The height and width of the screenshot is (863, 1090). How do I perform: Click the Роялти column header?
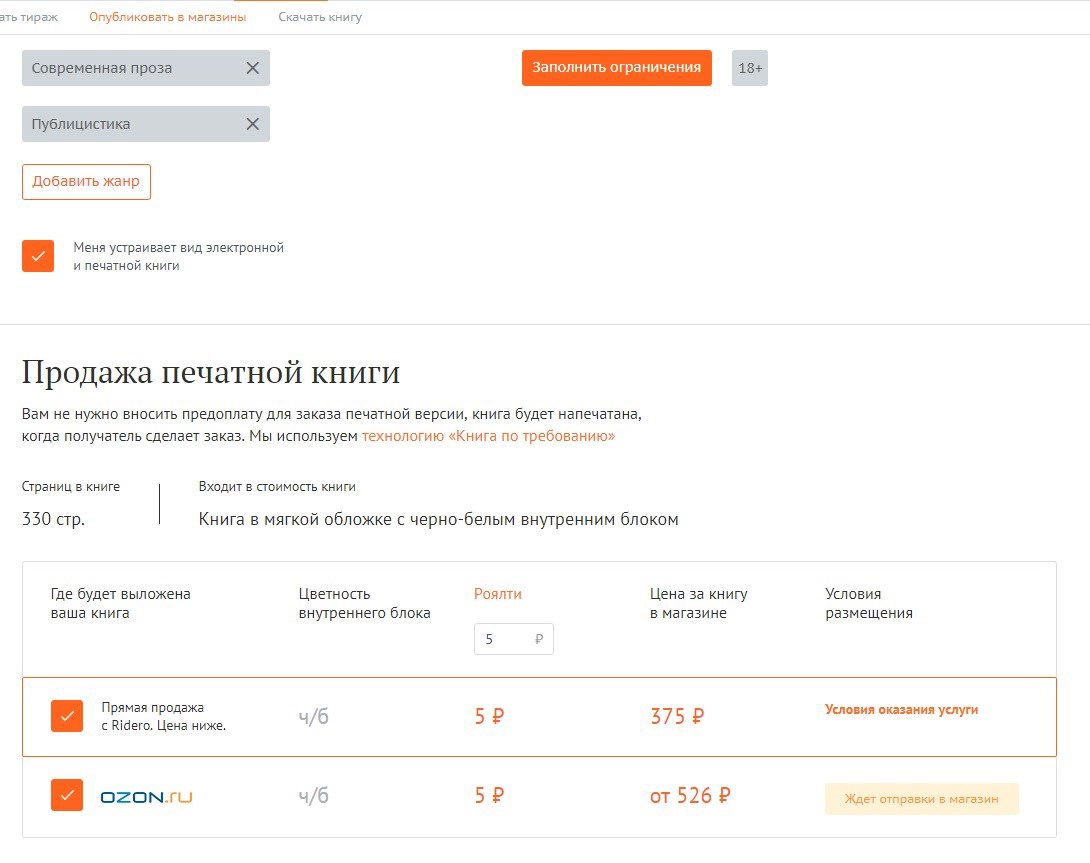coord(497,594)
